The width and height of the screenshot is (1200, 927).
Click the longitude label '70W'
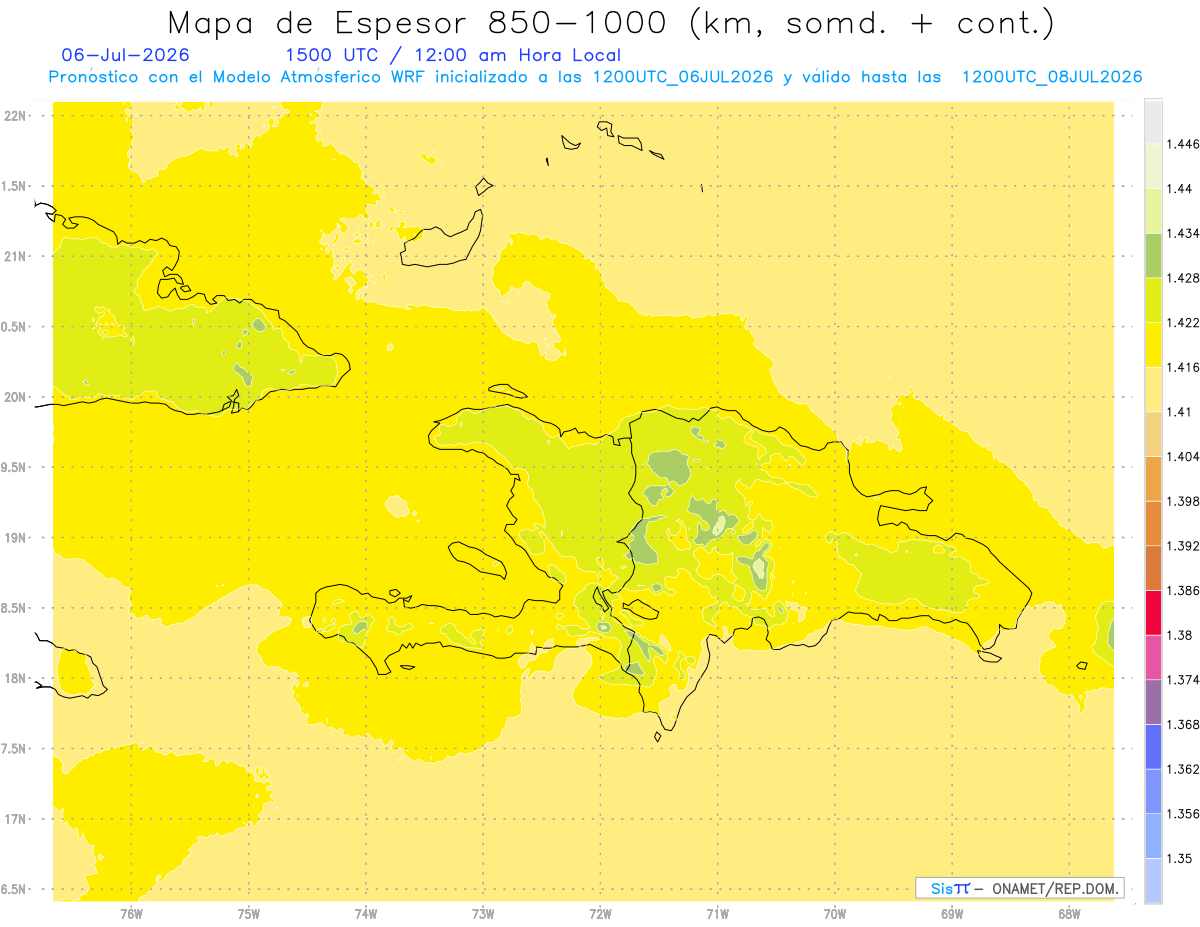(x=835, y=913)
